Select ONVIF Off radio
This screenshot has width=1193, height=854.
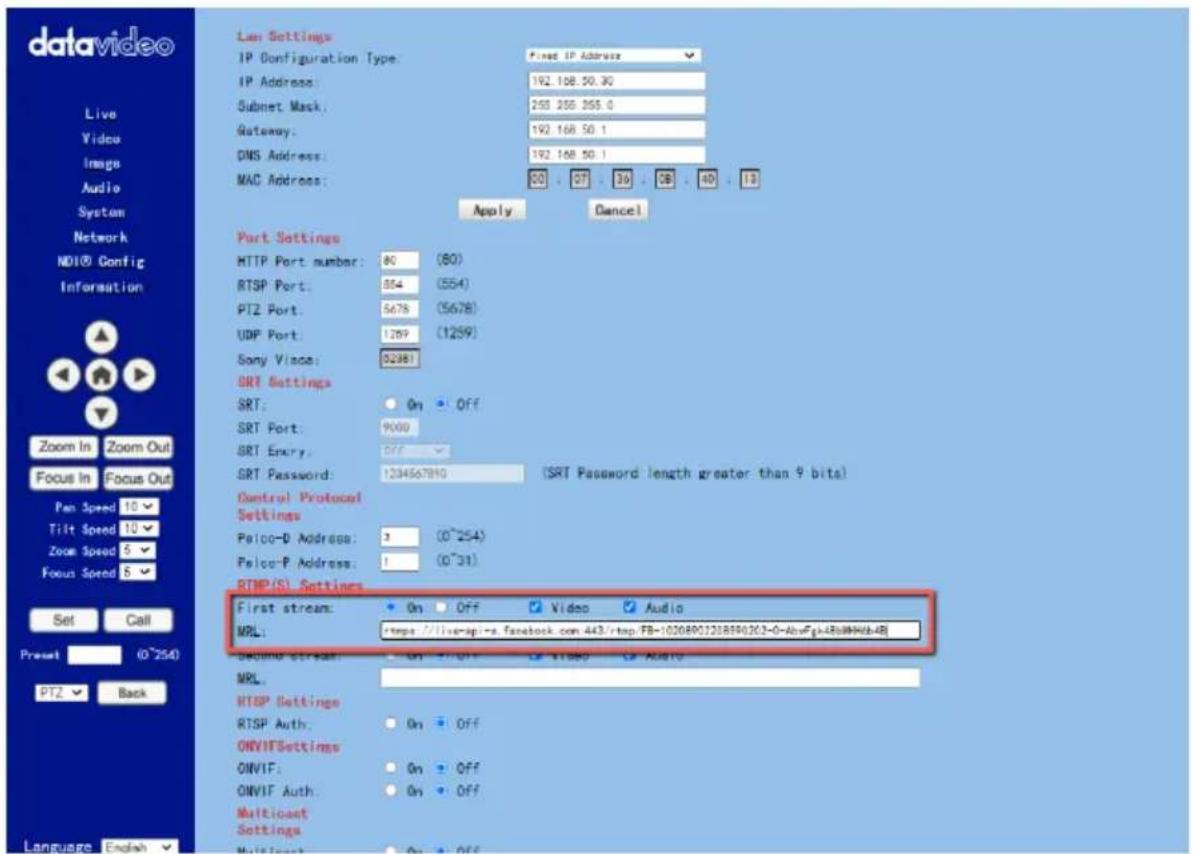[441, 768]
